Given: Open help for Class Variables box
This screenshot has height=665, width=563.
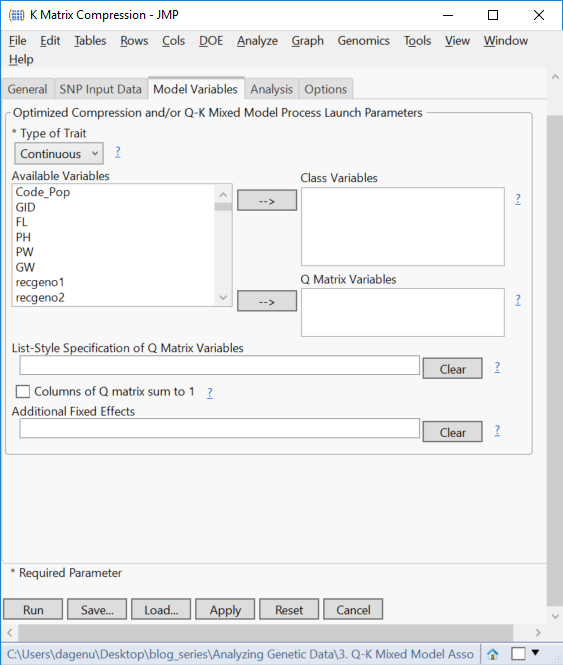Looking at the screenshot, I should [x=518, y=199].
